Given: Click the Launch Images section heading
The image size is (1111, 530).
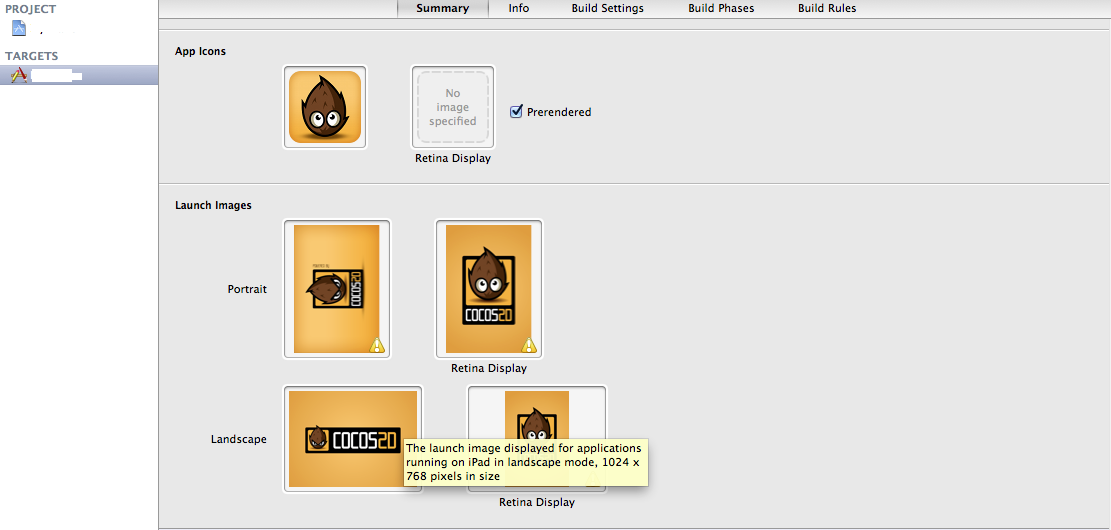Looking at the screenshot, I should pyautogui.click(x=213, y=205).
